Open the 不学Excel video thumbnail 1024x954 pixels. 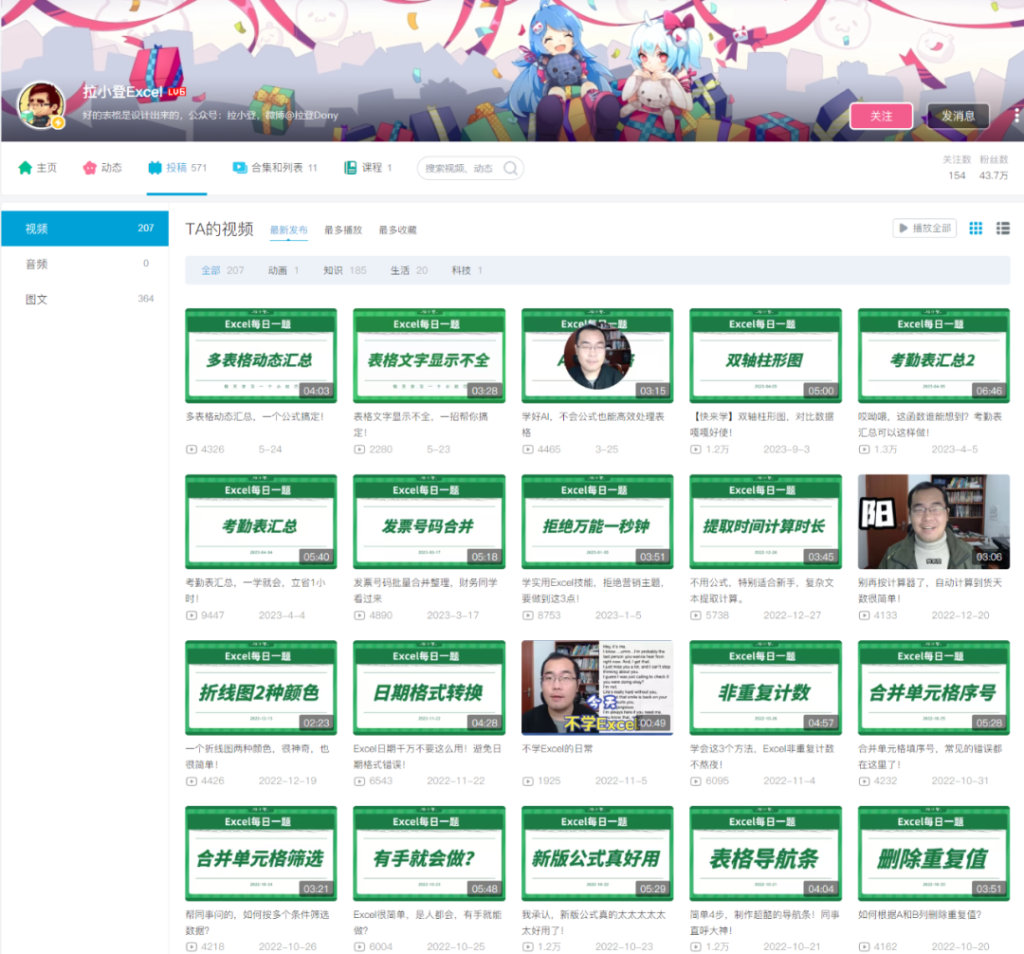click(598, 688)
